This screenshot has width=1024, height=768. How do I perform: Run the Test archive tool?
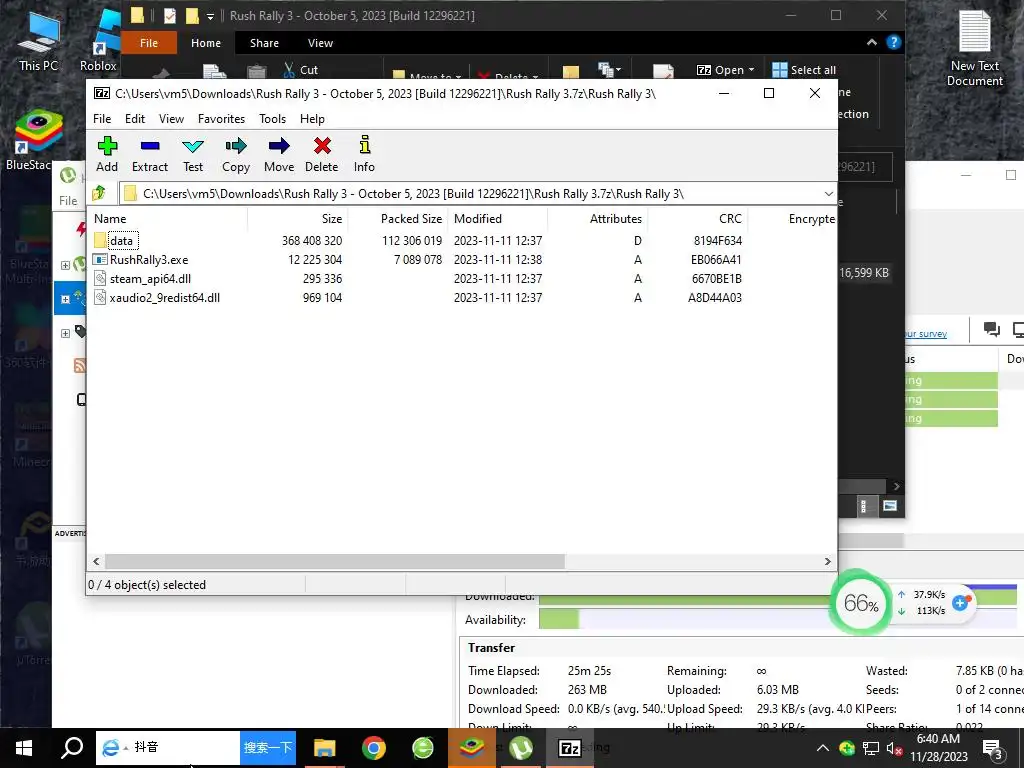(193, 154)
